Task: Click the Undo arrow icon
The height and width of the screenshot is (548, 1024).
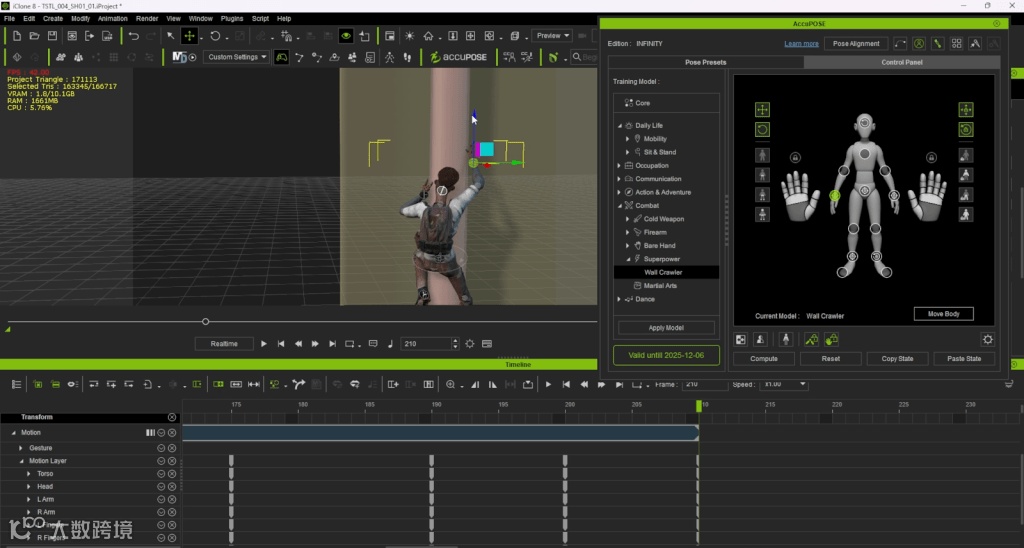Action: click(x=134, y=36)
